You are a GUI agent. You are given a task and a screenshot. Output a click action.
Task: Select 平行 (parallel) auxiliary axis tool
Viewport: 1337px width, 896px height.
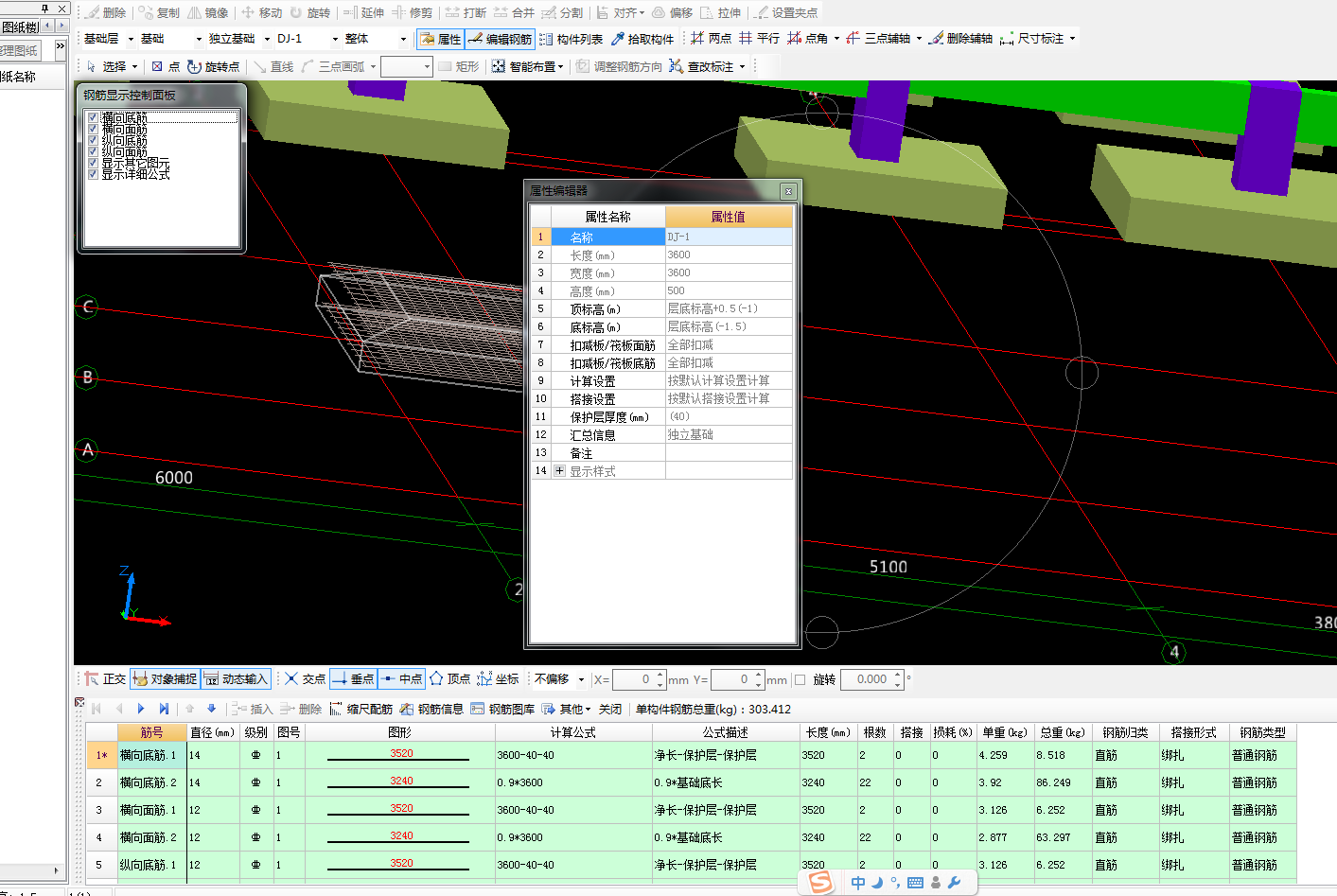759,39
